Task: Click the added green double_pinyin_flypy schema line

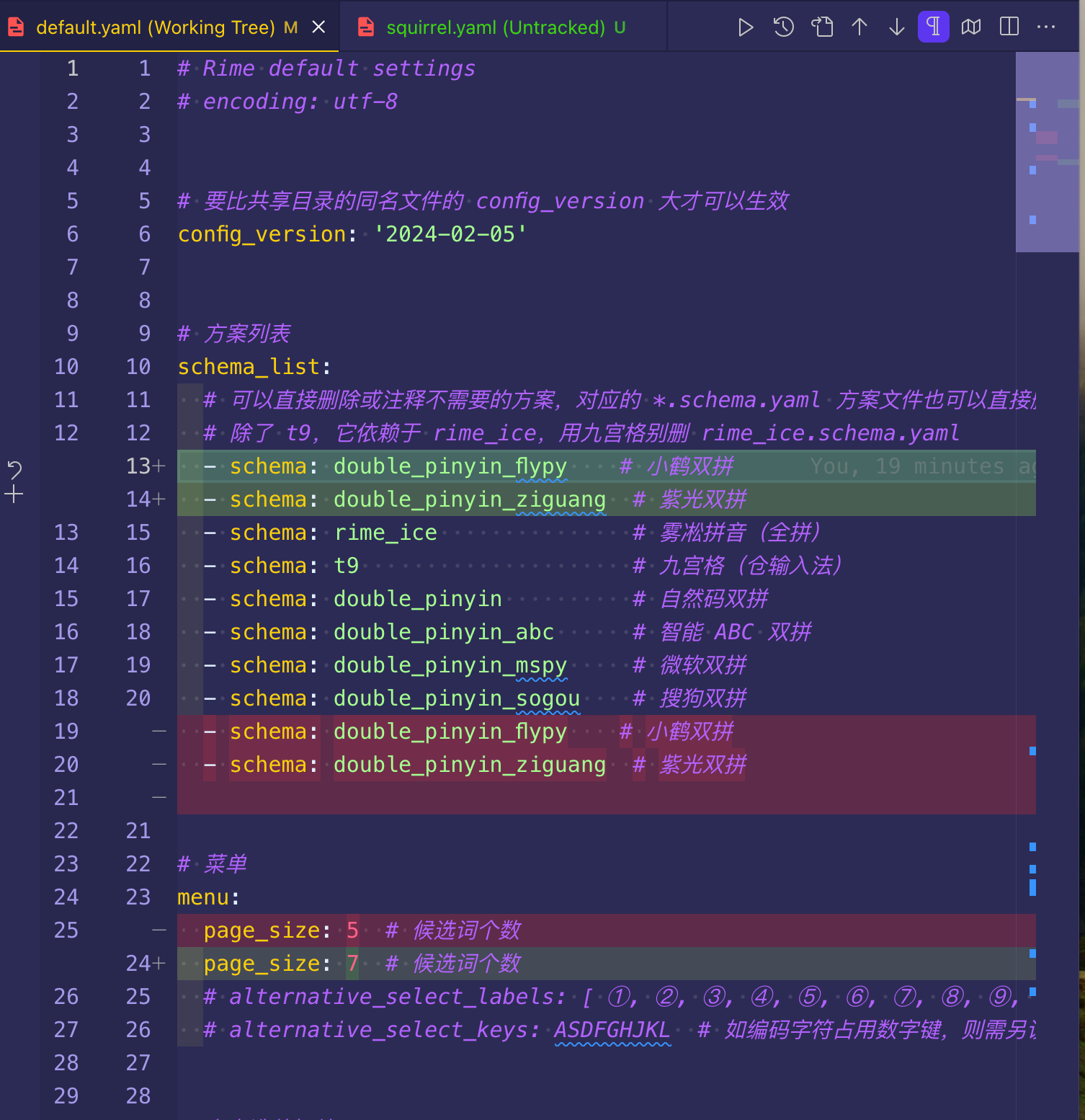Action: point(607,466)
